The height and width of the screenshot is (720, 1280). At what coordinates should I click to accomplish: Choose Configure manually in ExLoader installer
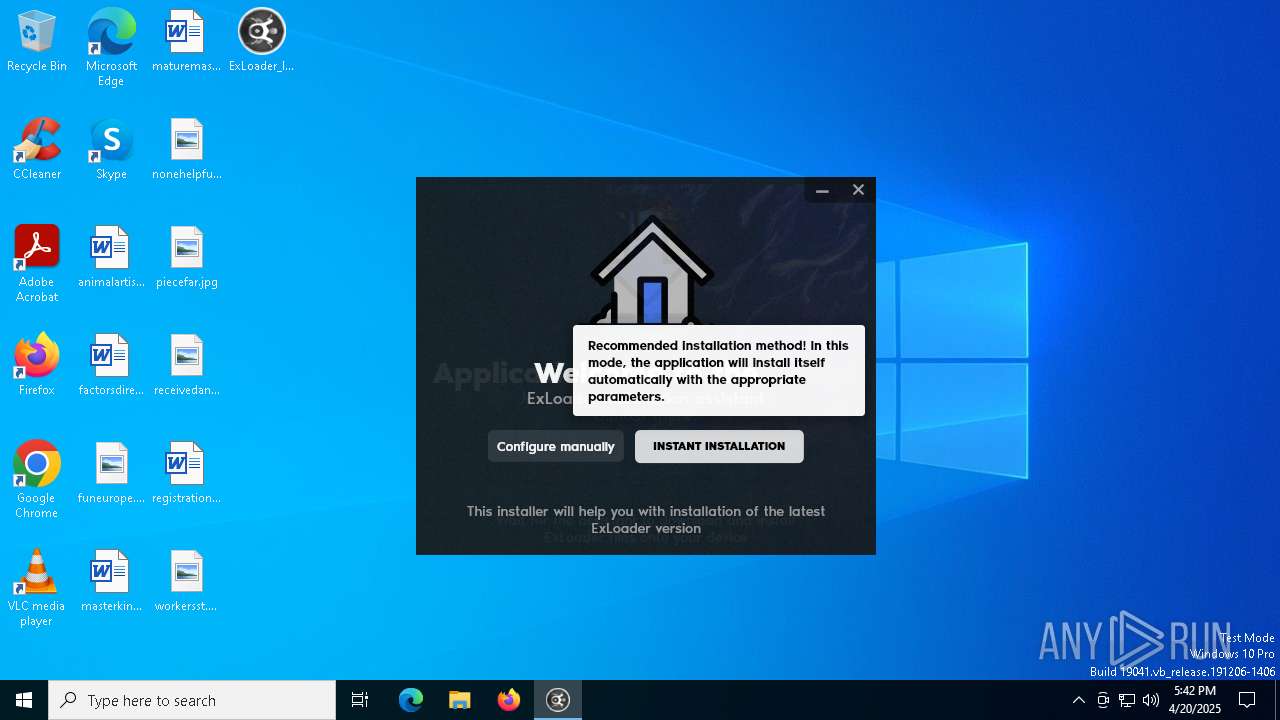click(556, 446)
